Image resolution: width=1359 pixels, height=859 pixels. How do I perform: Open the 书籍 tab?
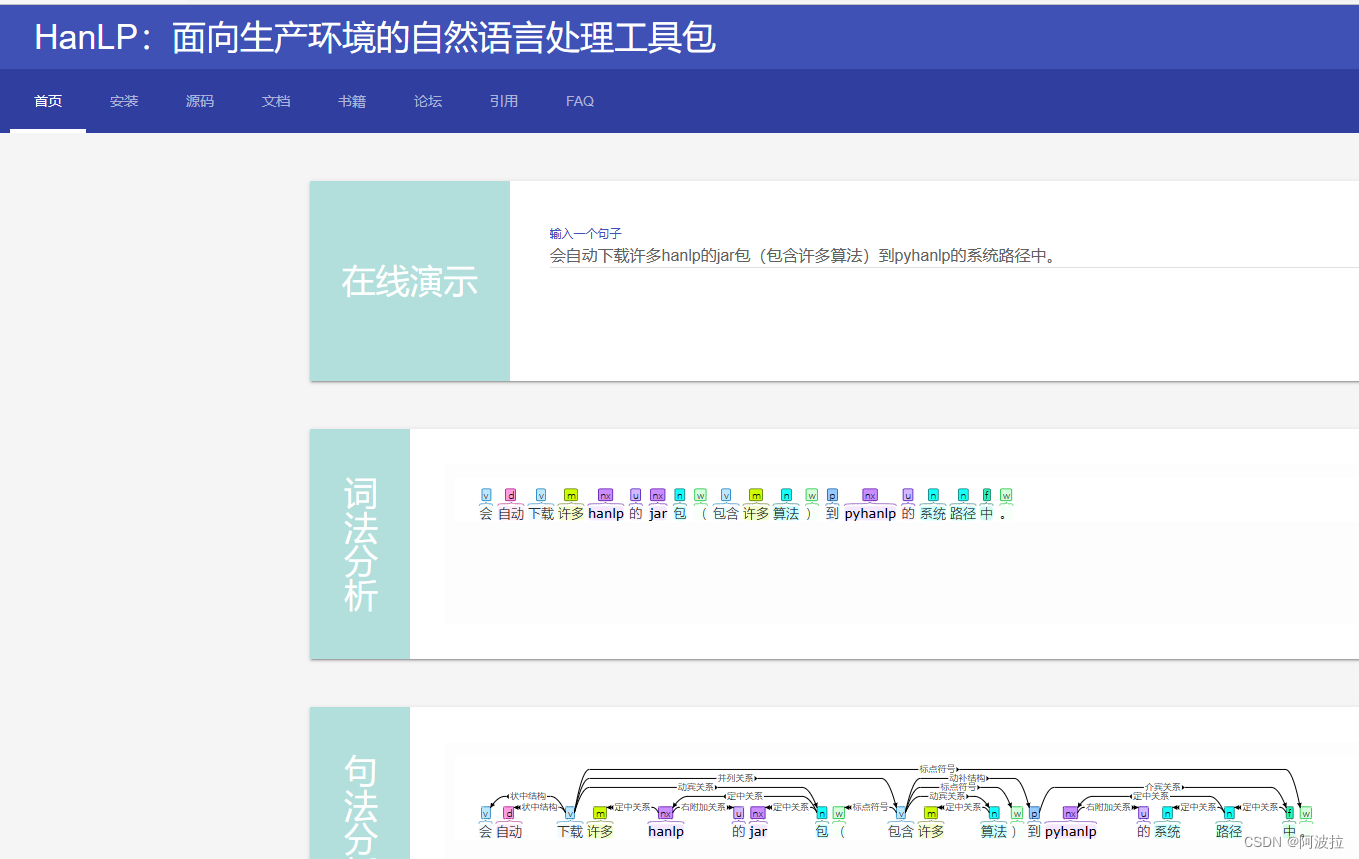[x=352, y=101]
